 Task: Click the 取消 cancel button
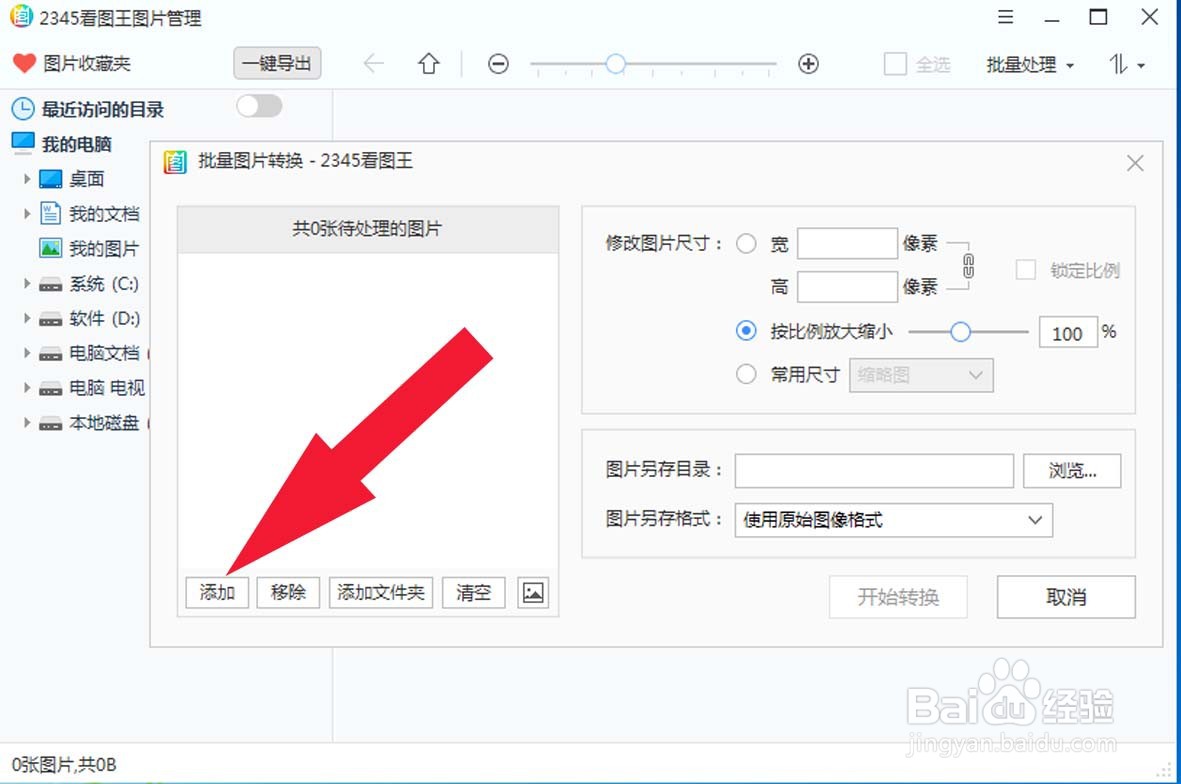pos(1066,597)
